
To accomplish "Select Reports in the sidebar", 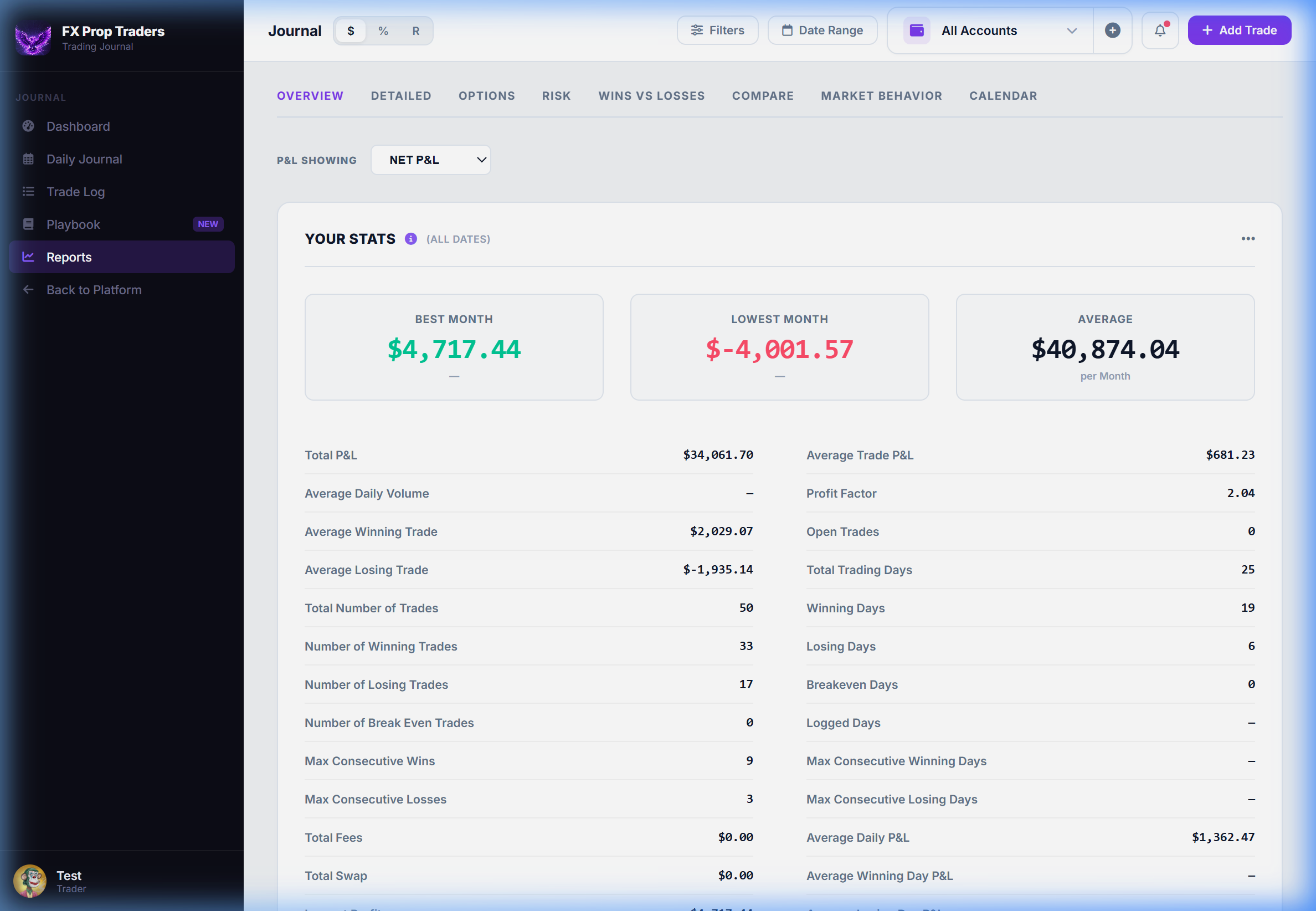I will tap(121, 257).
